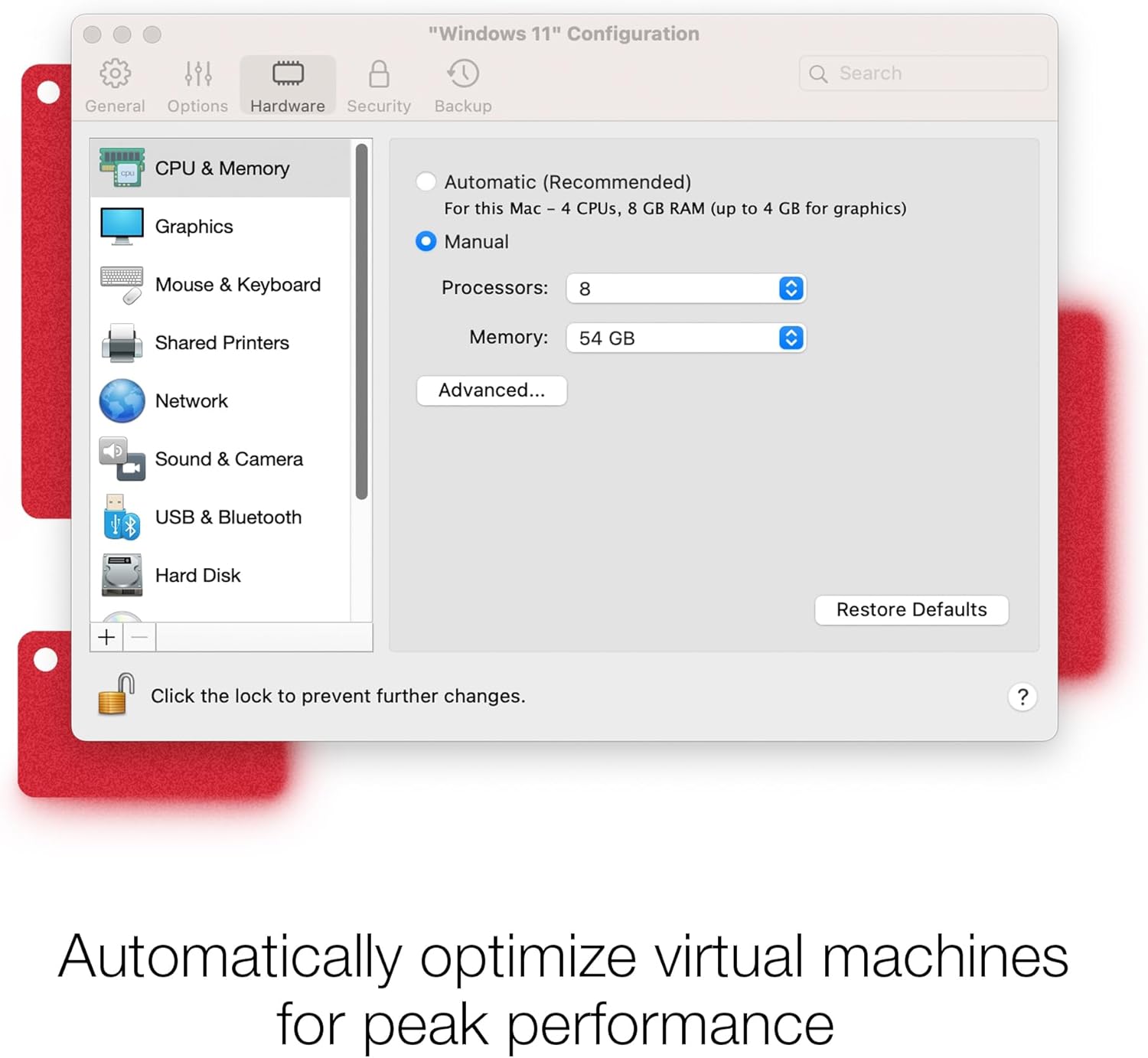The width and height of the screenshot is (1148, 1058).
Task: Remove the device with minus button
Action: tap(139, 637)
